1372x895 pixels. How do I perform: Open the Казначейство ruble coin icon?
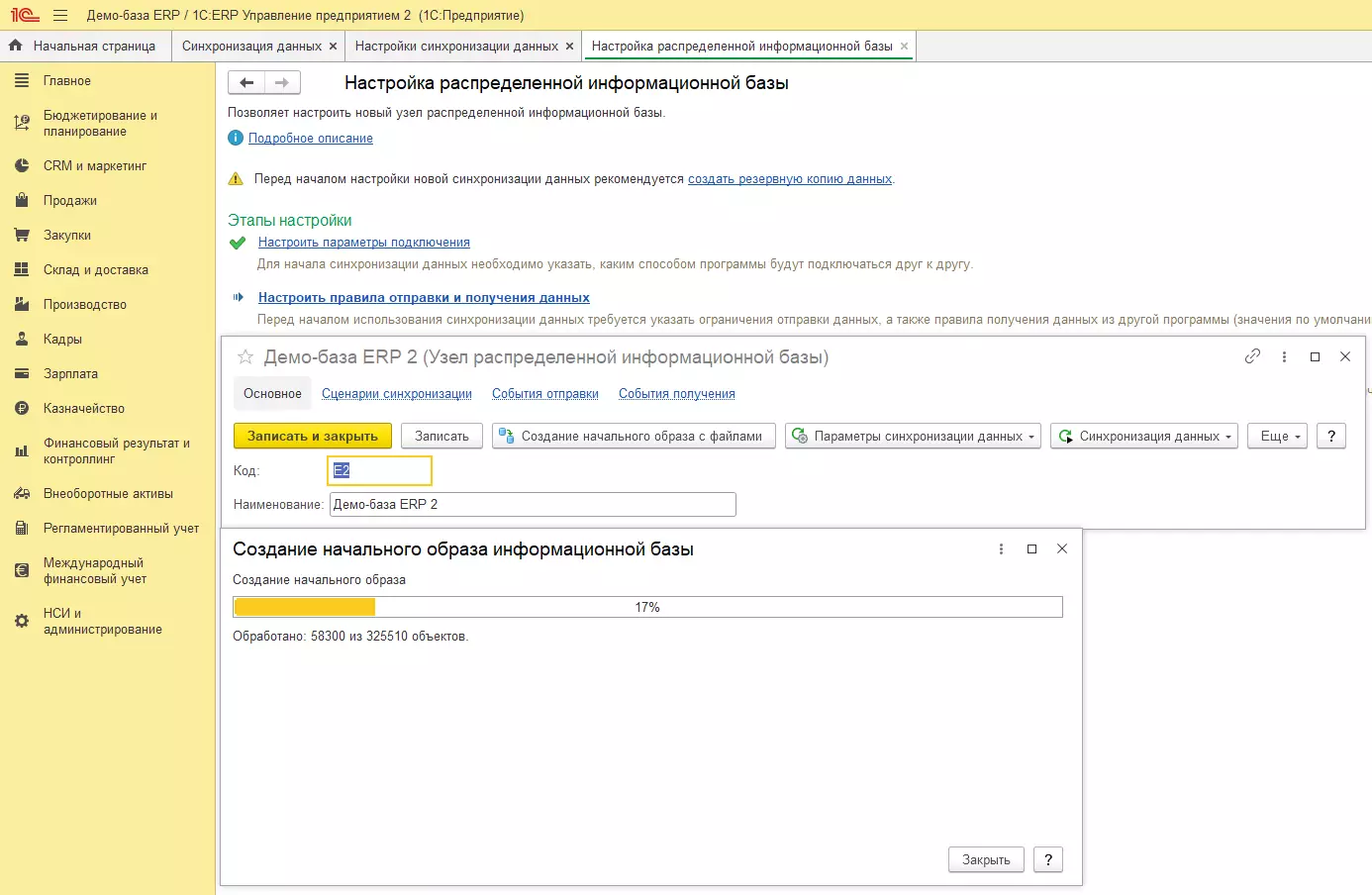pos(22,409)
